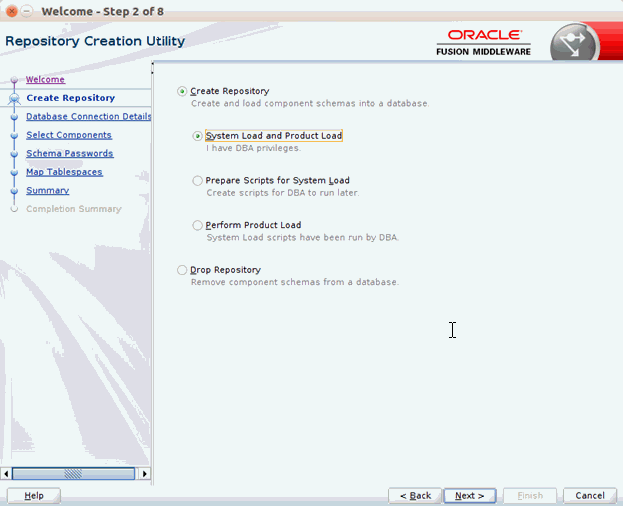This screenshot has height=506, width=623.
Task: Click 'System Load scripts have been run by DBA.' text
Action: pyautogui.click(x=302, y=238)
